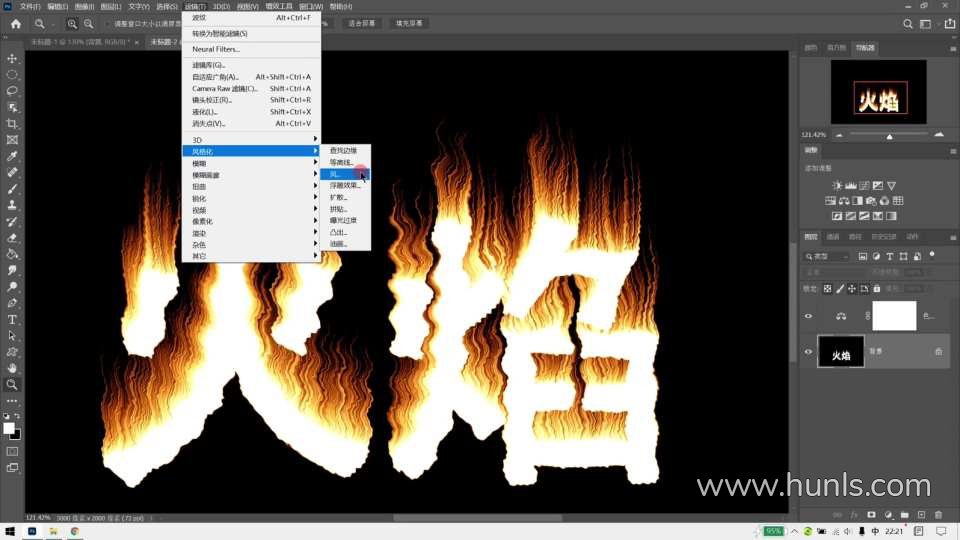Toggle lock position
Viewport: 960px width, 540px height.
tap(852, 288)
